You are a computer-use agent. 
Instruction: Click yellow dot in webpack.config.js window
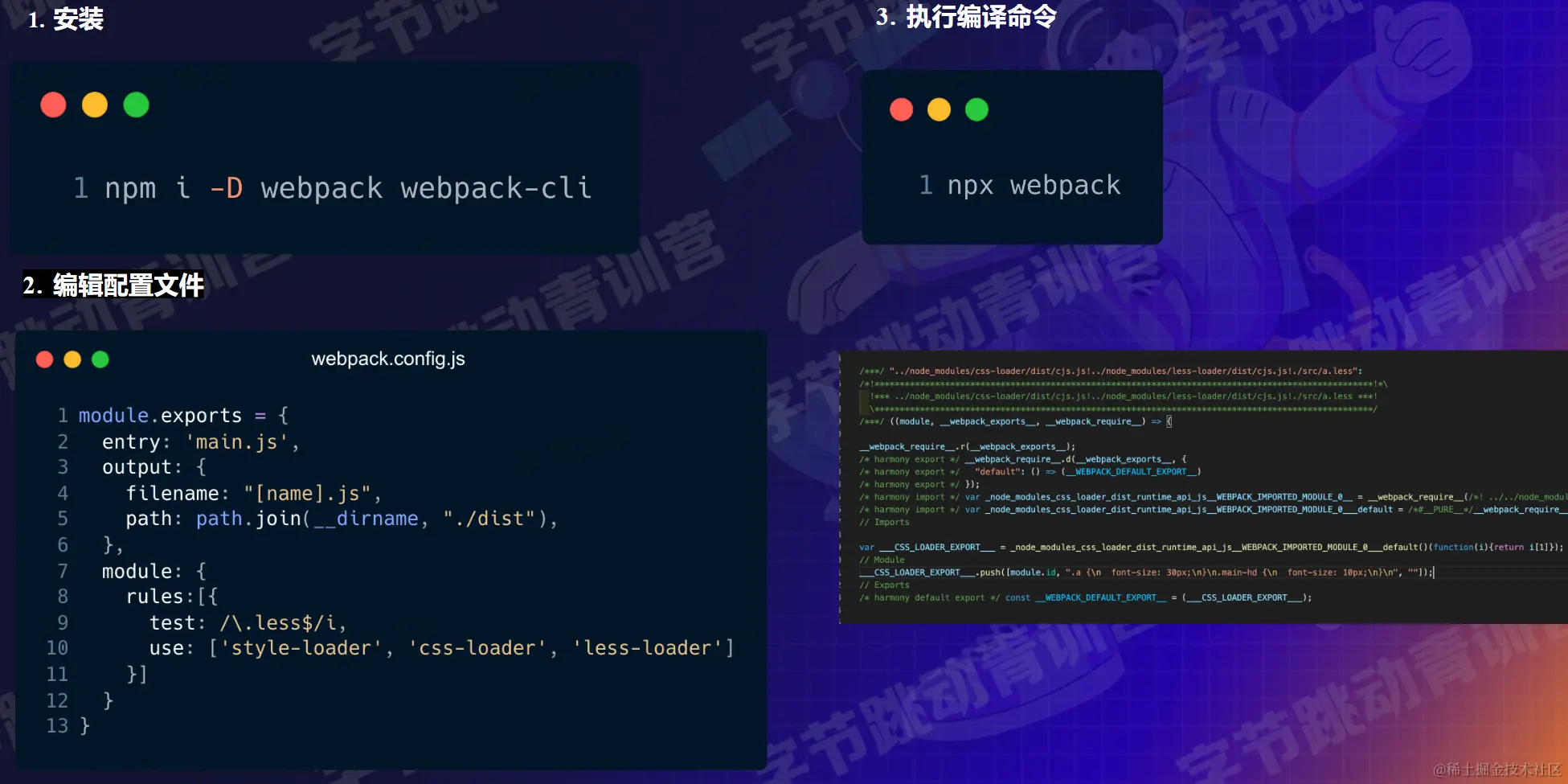(72, 359)
